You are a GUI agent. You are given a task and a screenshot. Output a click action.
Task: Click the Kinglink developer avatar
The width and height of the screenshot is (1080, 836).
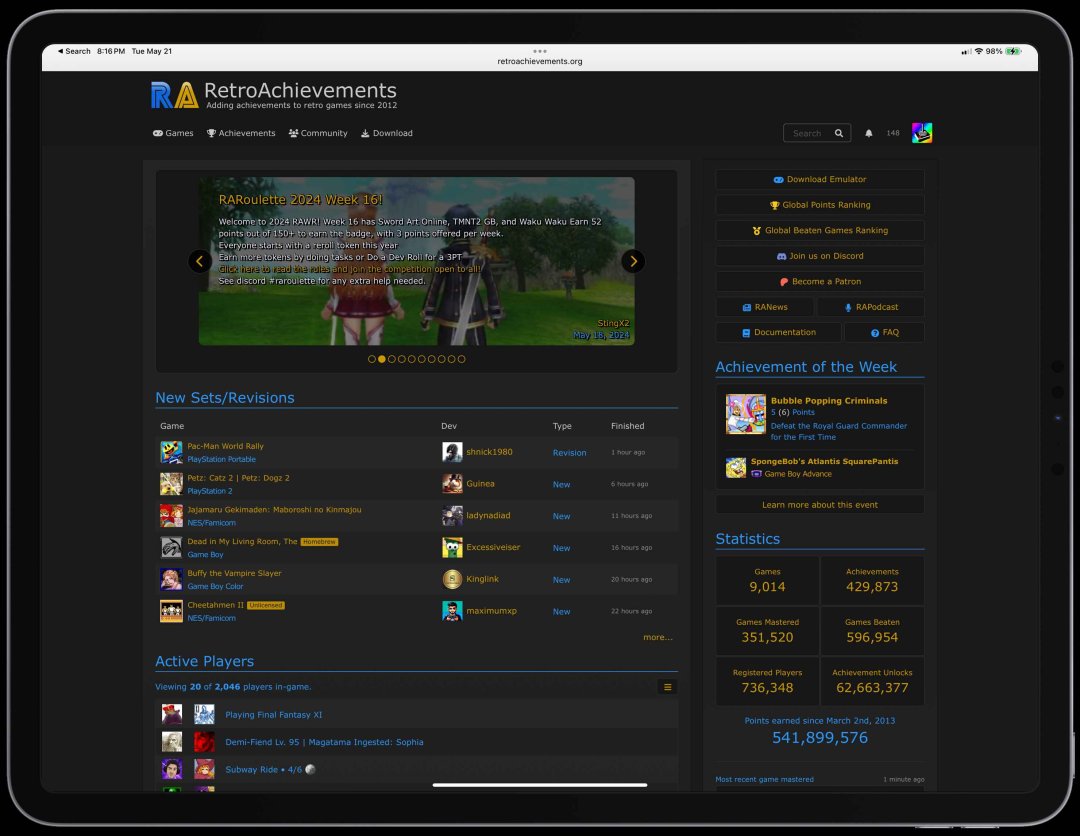point(452,579)
